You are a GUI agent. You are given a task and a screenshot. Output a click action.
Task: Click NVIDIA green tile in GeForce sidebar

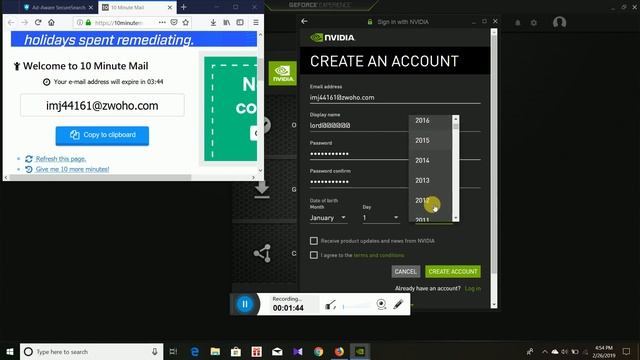click(x=282, y=73)
